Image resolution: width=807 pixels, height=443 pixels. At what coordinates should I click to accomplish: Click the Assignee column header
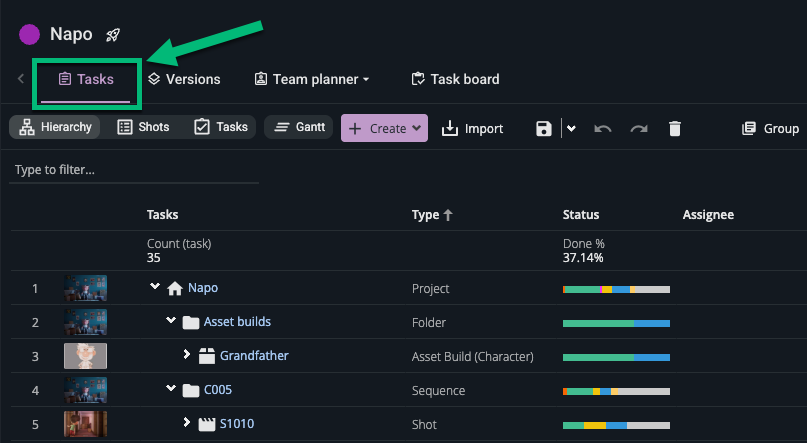pyautogui.click(x=708, y=215)
